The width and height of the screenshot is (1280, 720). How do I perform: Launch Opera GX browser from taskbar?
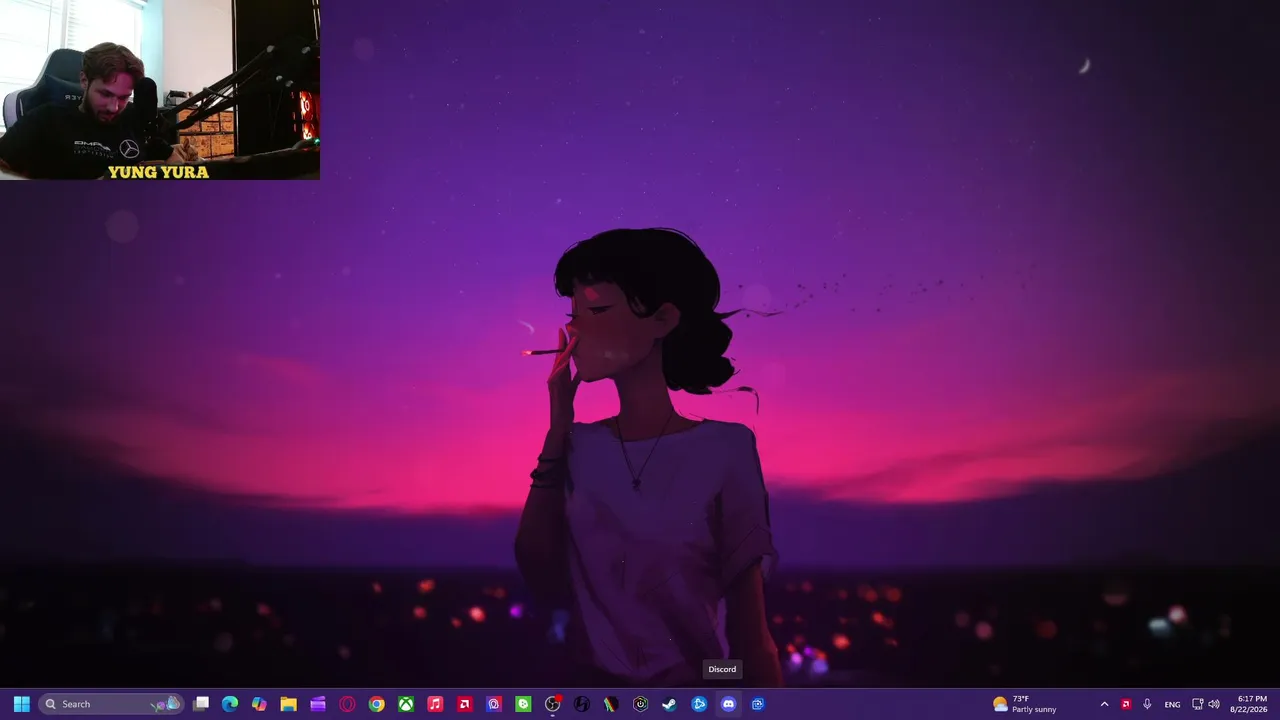pyautogui.click(x=347, y=704)
